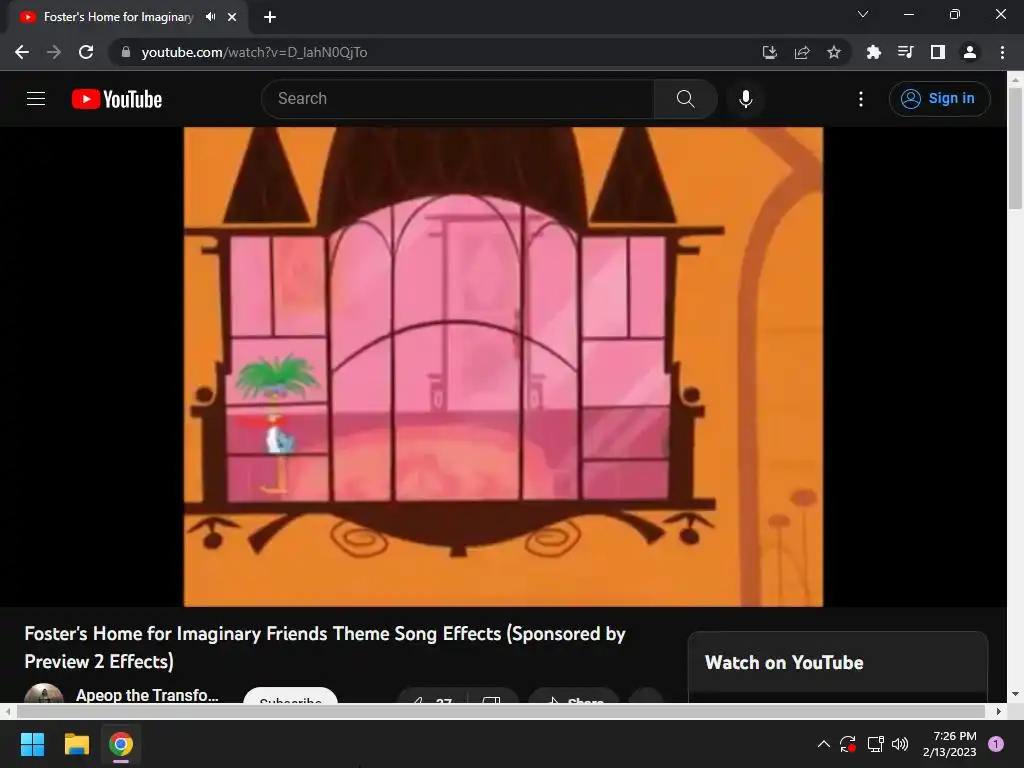Open a new browser tab
1024x768 pixels.
[270, 17]
